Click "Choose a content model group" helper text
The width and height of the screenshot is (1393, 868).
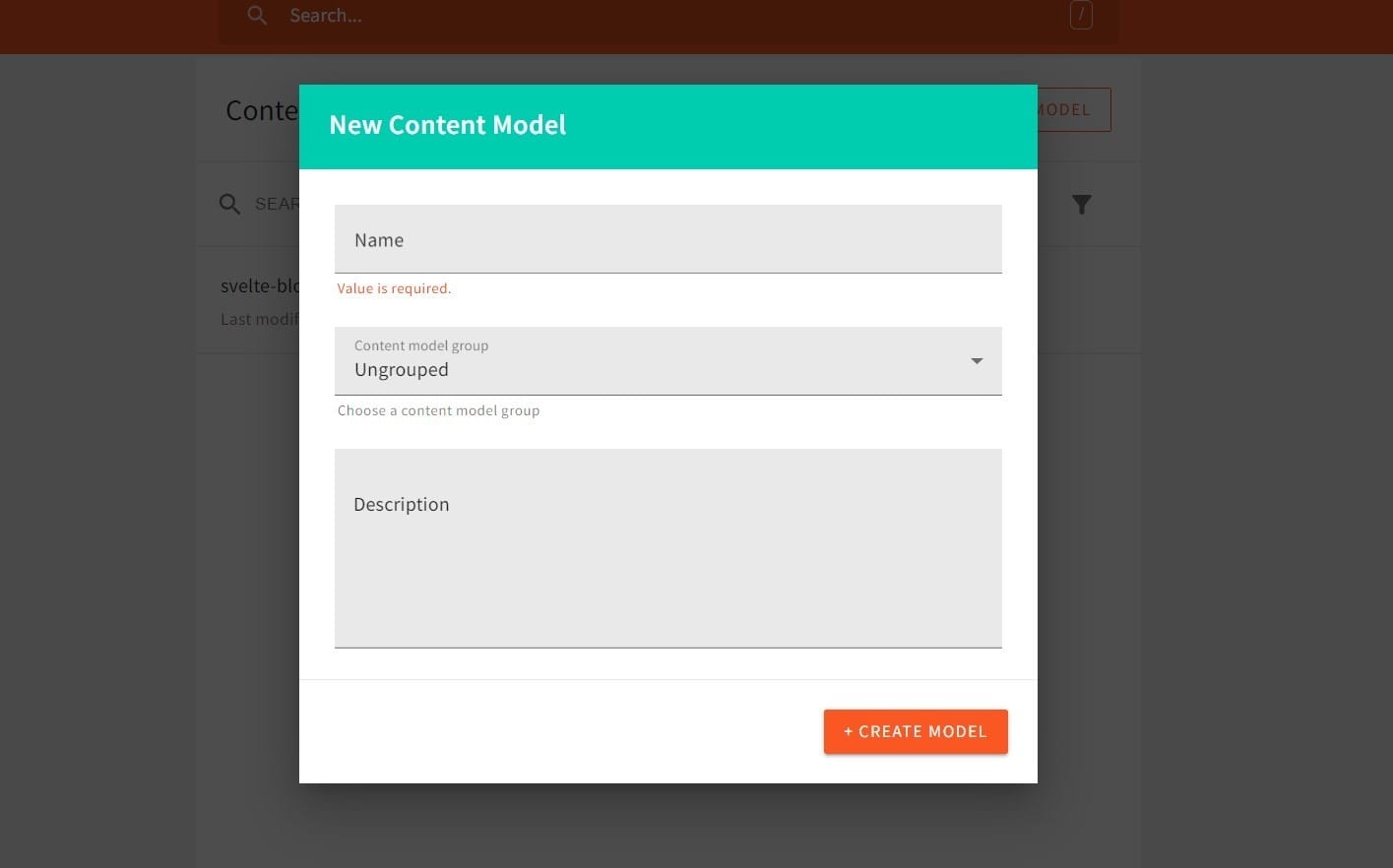coord(438,410)
